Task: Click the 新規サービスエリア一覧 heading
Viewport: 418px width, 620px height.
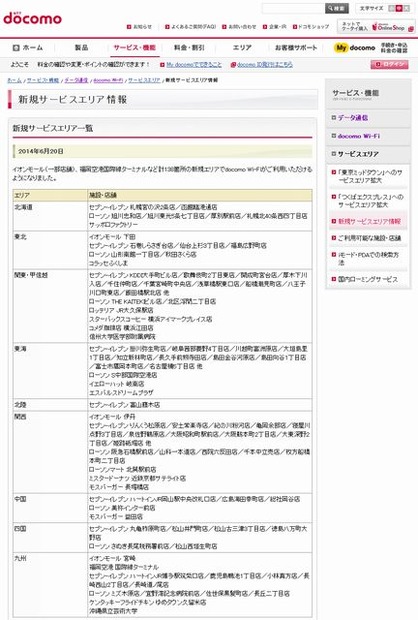Action: click(53, 128)
